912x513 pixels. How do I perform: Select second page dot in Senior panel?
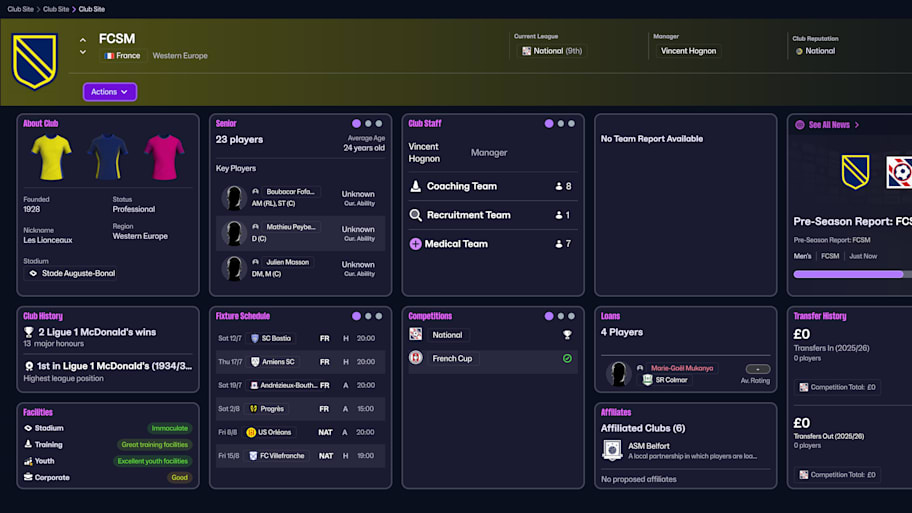pos(368,123)
